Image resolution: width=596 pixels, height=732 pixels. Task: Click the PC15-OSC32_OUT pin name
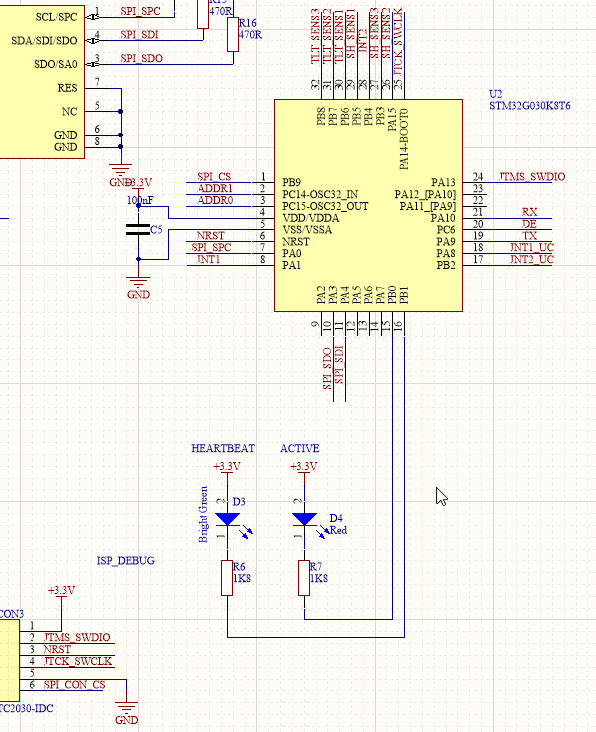point(325,206)
